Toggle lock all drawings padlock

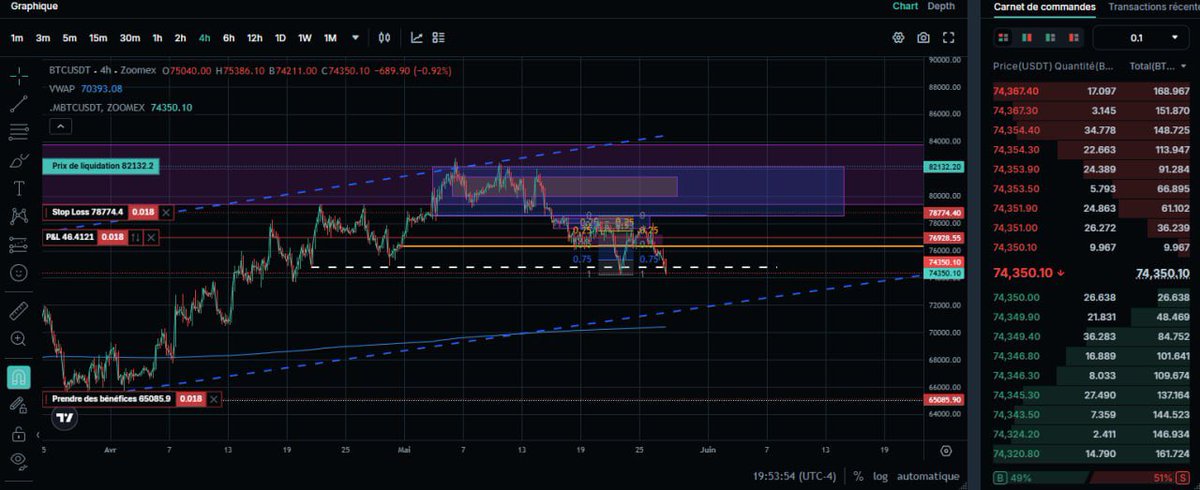(18, 434)
